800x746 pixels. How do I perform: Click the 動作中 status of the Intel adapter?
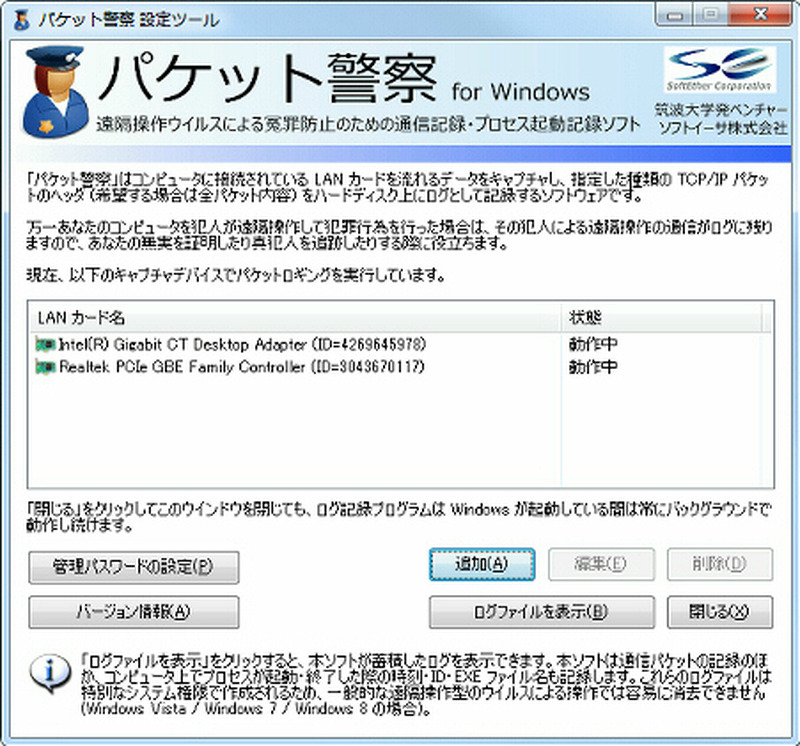point(593,344)
